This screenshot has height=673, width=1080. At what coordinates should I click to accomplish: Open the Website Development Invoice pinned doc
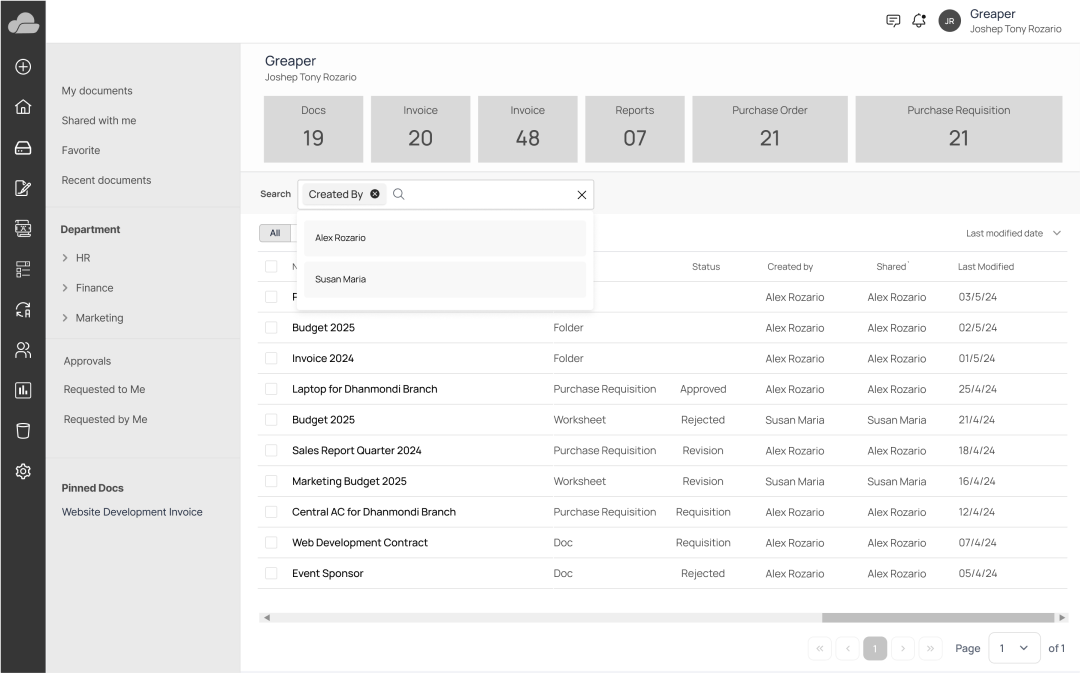(x=132, y=512)
